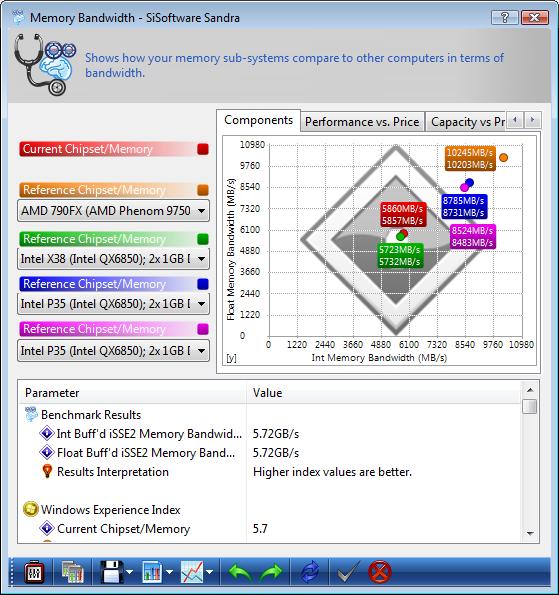Click the red cancel icon in toolbar
This screenshot has width=559, height=595.
379,572
